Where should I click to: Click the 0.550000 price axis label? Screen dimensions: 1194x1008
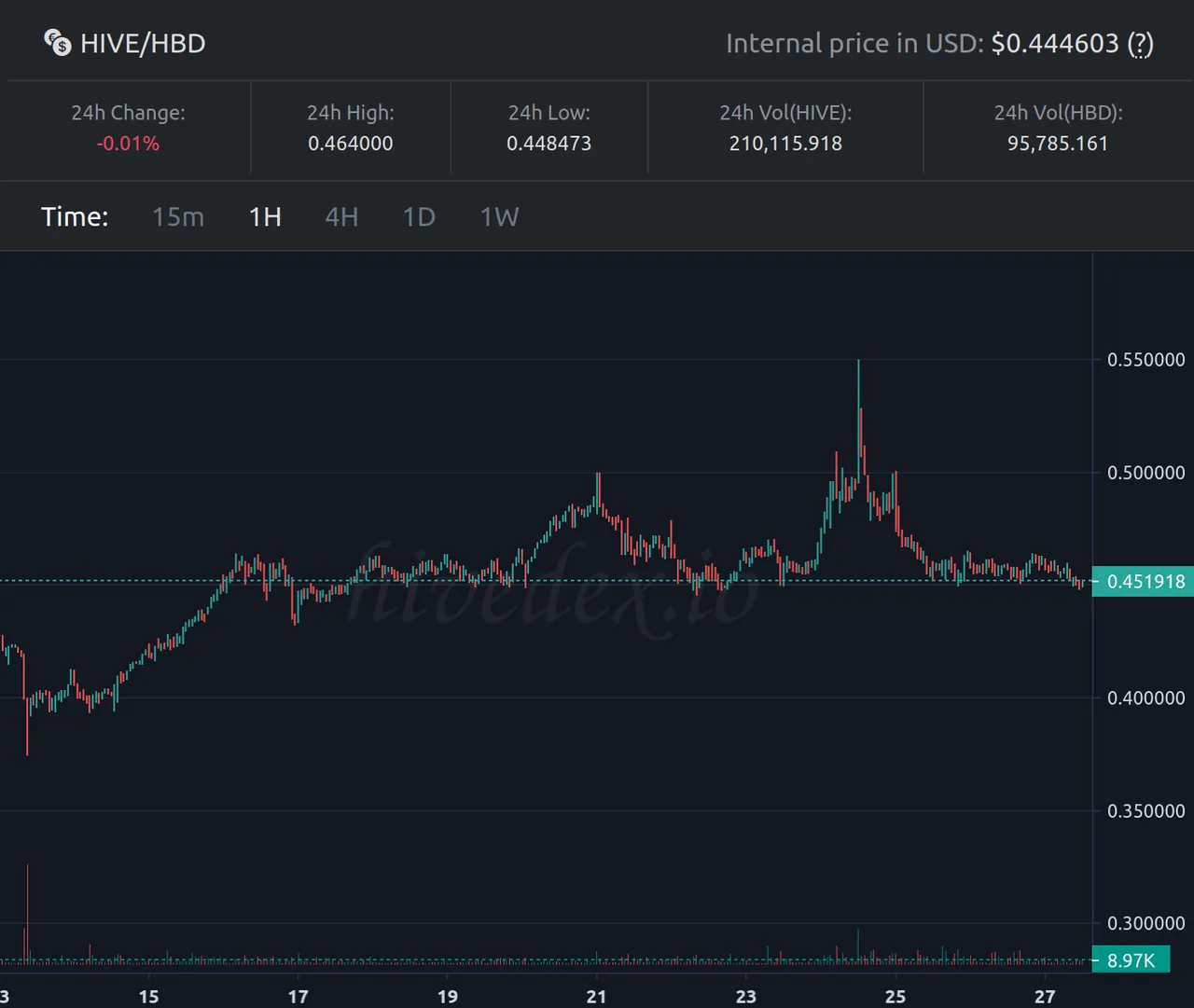coord(1145,360)
